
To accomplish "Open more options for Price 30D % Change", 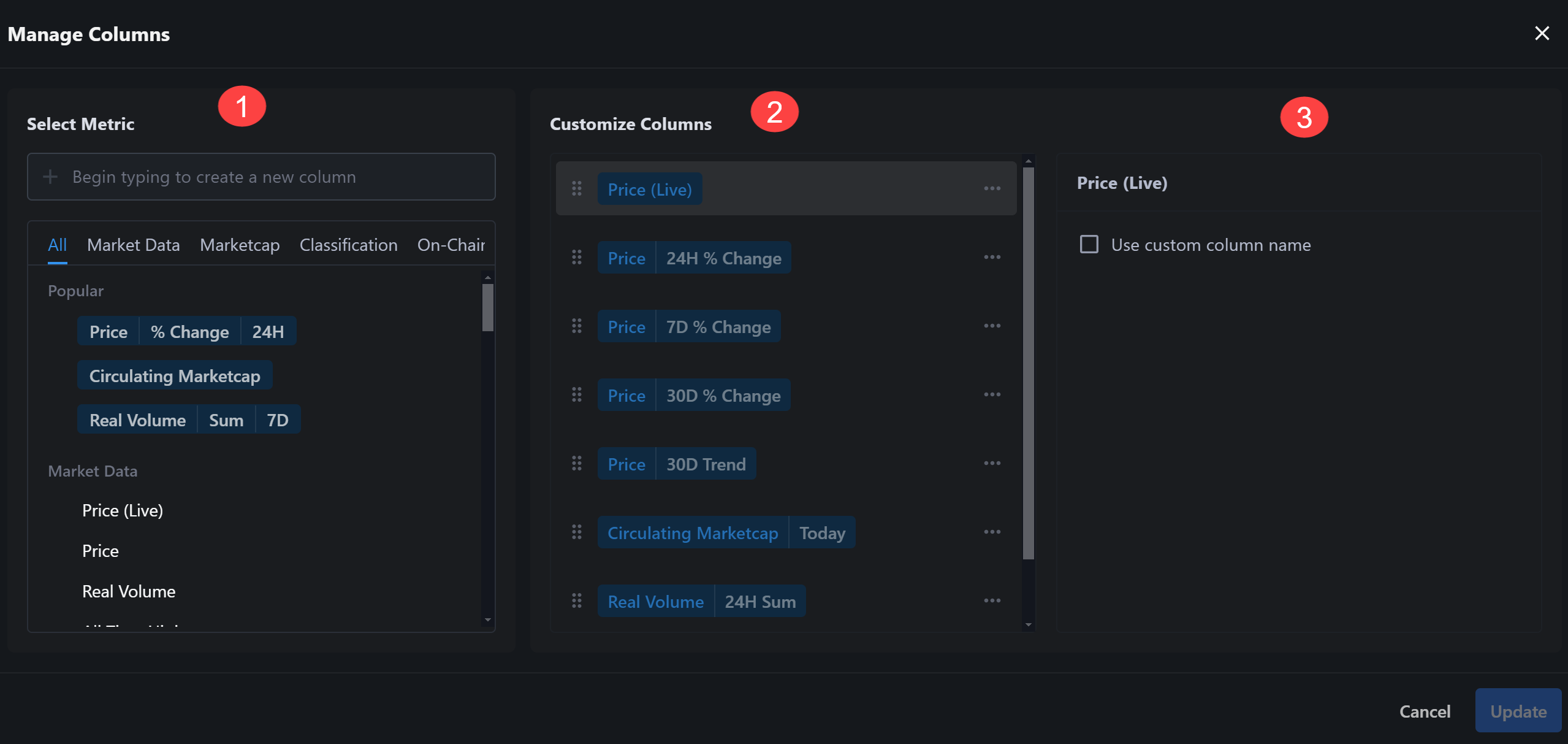I will (x=992, y=395).
